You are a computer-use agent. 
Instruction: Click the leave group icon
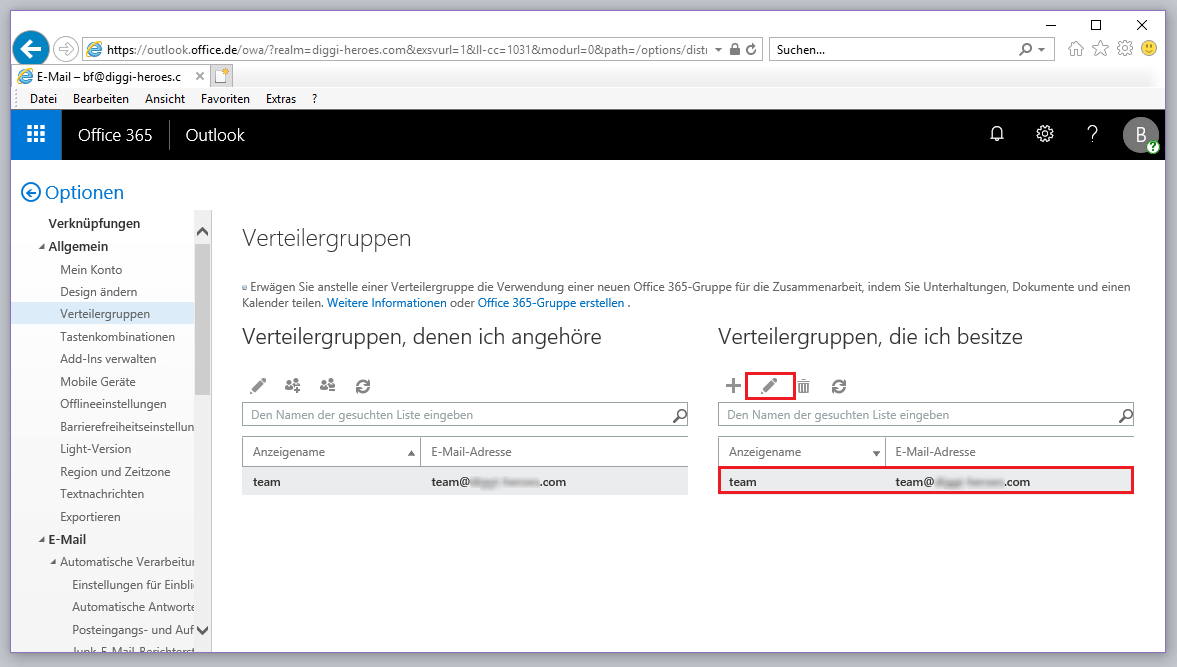pos(328,386)
